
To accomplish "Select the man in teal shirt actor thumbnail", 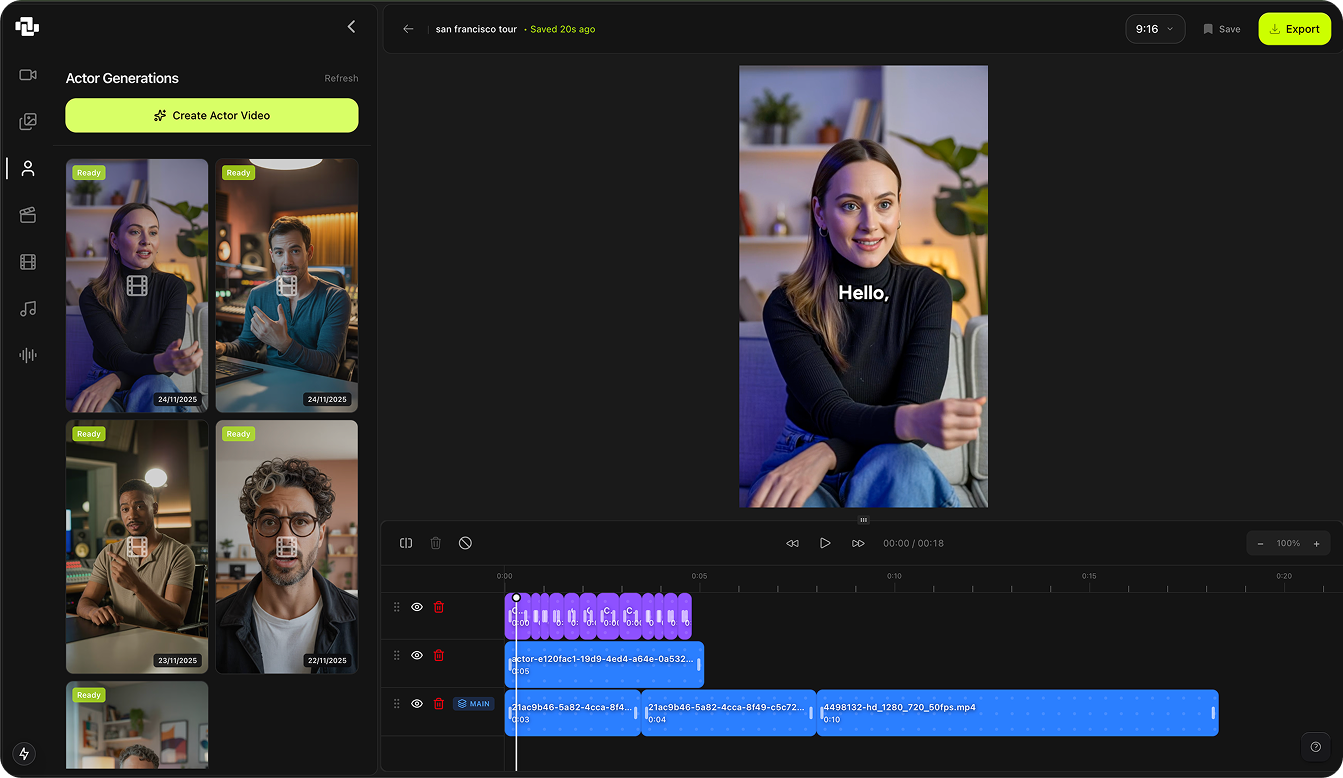I will click(x=287, y=286).
